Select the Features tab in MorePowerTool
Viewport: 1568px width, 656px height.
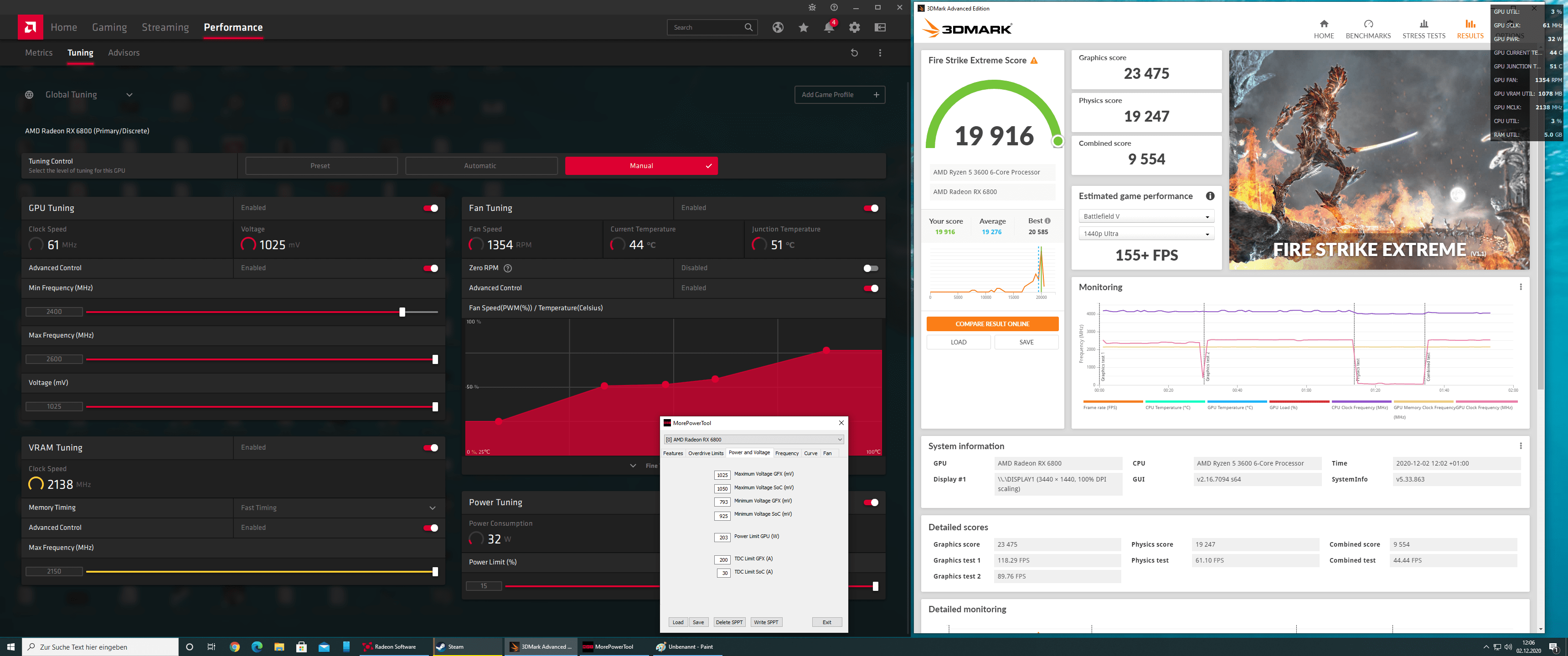point(673,453)
